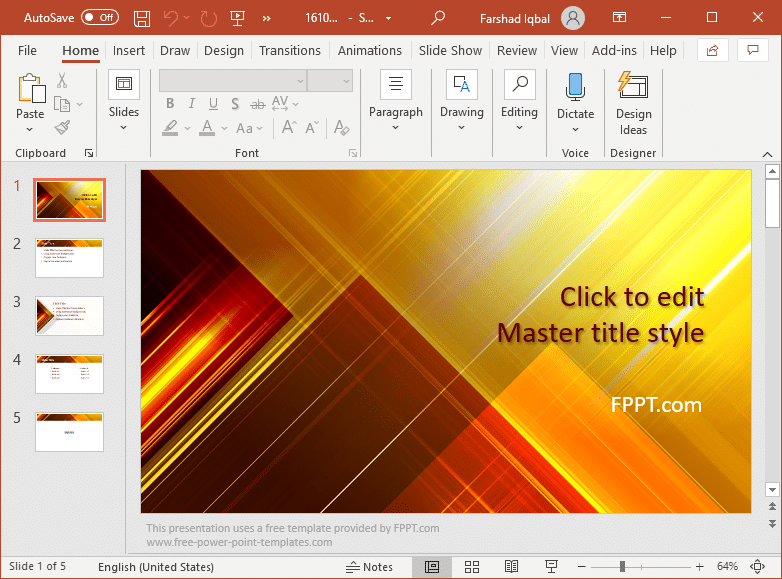Toggle Italic formatting

191,103
